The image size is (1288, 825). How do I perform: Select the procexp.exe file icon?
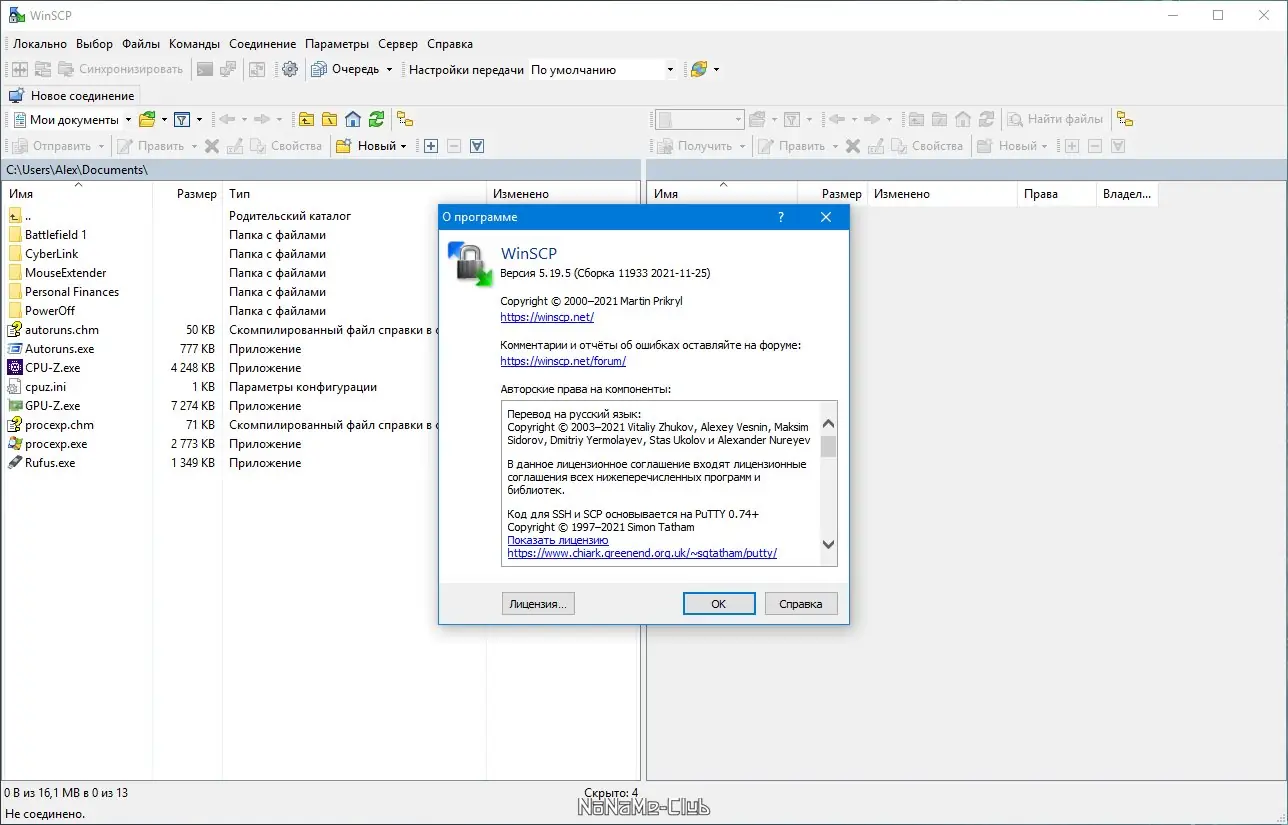[15, 444]
